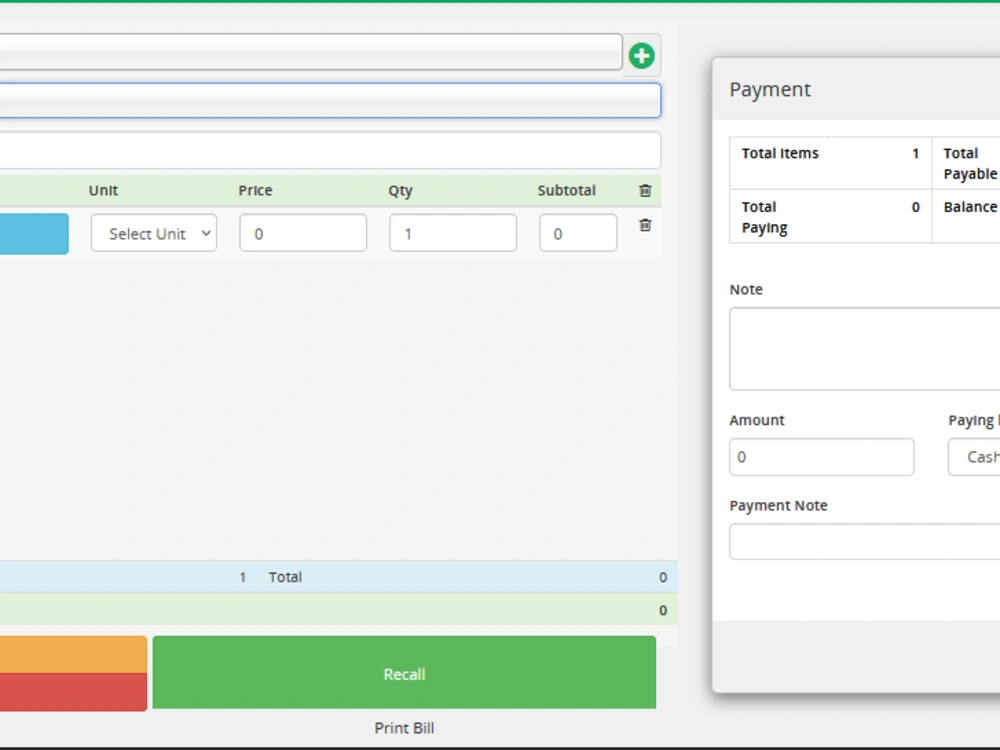Open the Cash paying-by dropdown
Screen dimensions: 1000x750
click(974, 457)
